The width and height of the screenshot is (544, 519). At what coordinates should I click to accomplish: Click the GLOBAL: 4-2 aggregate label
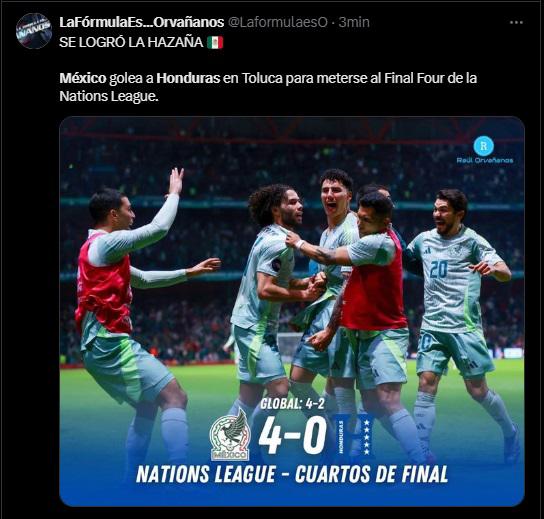coord(292,403)
